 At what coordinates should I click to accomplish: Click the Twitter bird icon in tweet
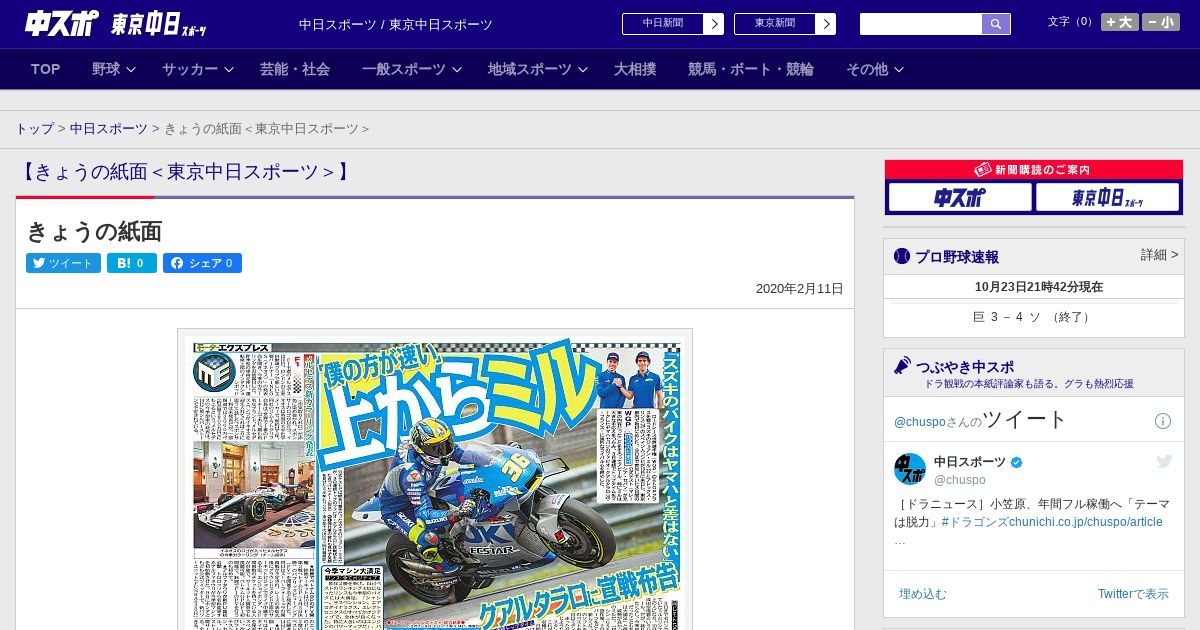[x=1164, y=461]
